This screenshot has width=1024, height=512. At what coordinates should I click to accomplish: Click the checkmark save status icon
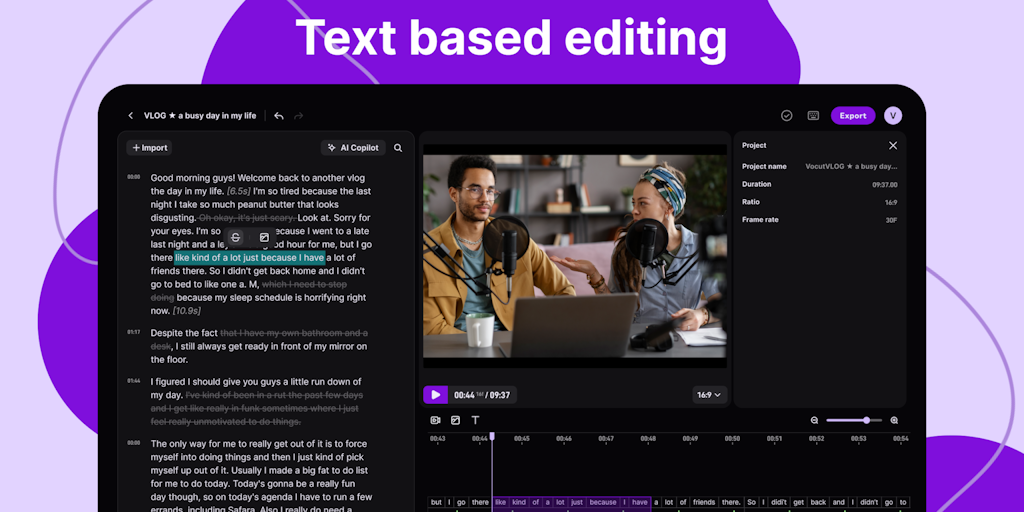[787, 116]
